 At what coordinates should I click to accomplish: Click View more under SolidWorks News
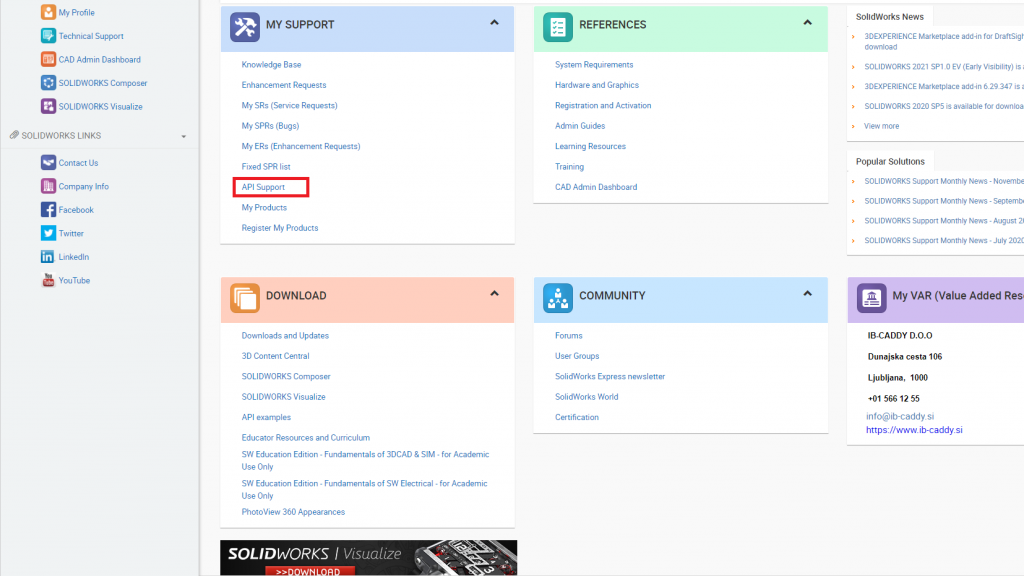[880, 126]
